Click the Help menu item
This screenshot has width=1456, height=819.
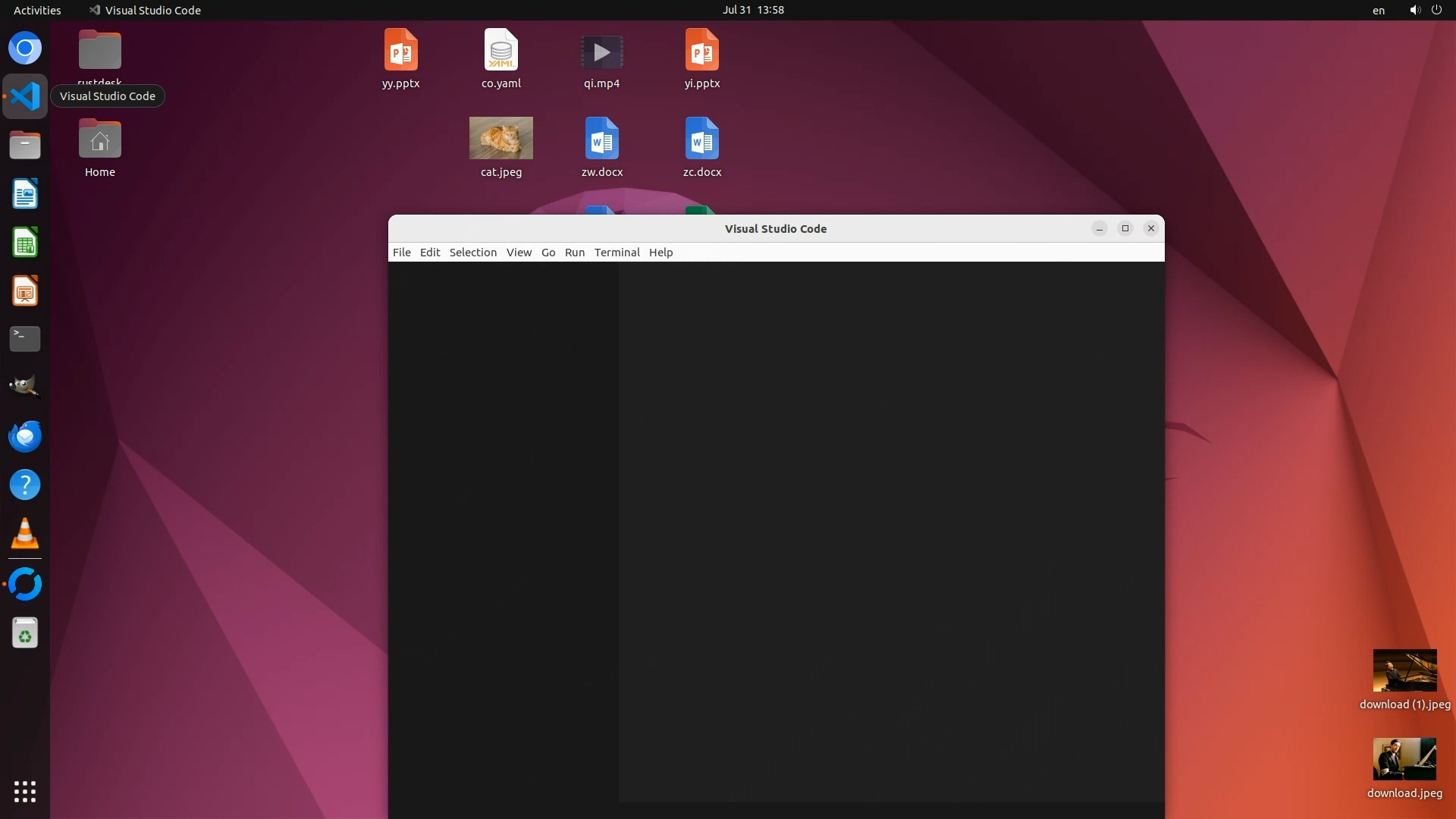click(x=661, y=253)
